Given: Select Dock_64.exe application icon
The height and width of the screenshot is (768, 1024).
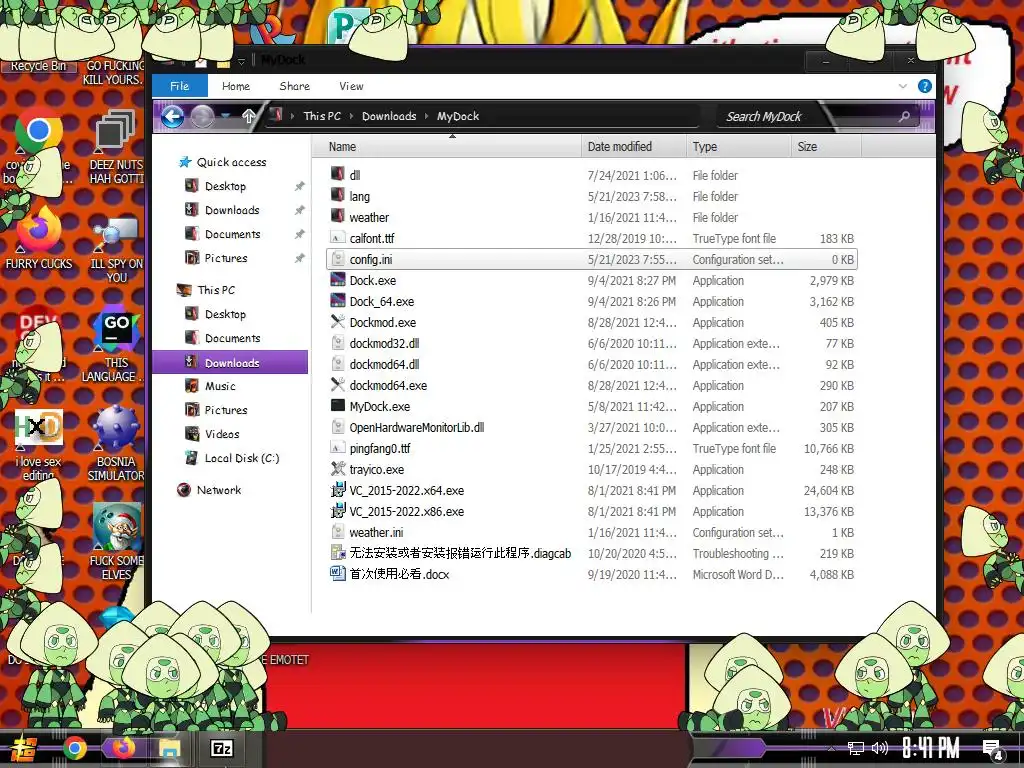Looking at the screenshot, I should [338, 301].
